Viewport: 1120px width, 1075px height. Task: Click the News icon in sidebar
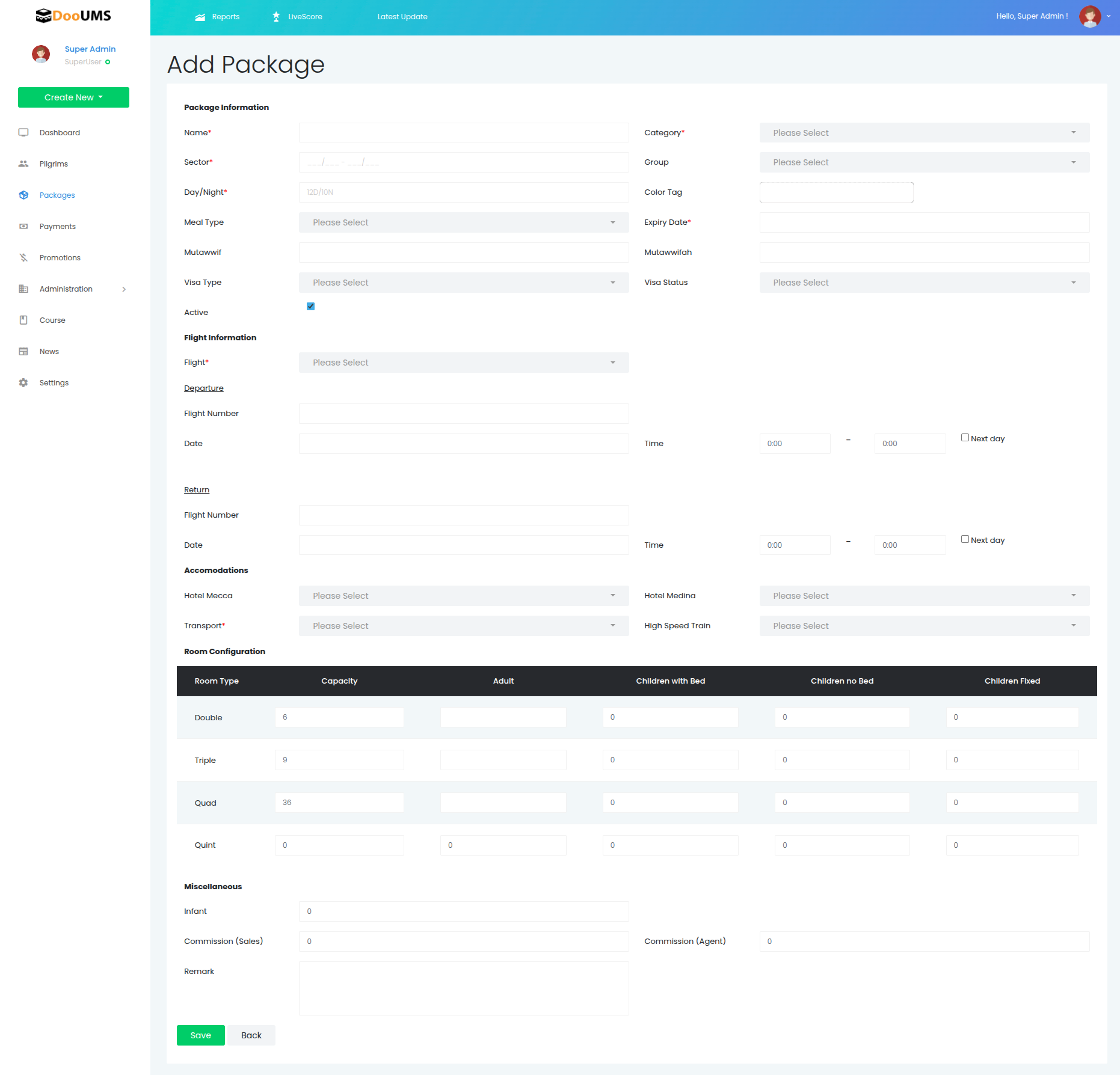[x=23, y=351]
